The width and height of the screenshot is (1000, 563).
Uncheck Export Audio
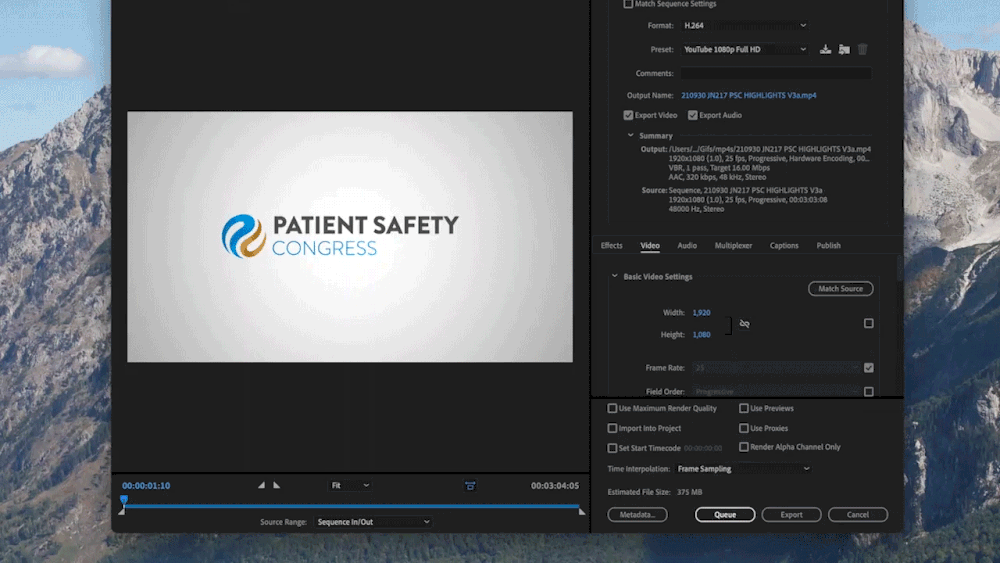coord(693,115)
